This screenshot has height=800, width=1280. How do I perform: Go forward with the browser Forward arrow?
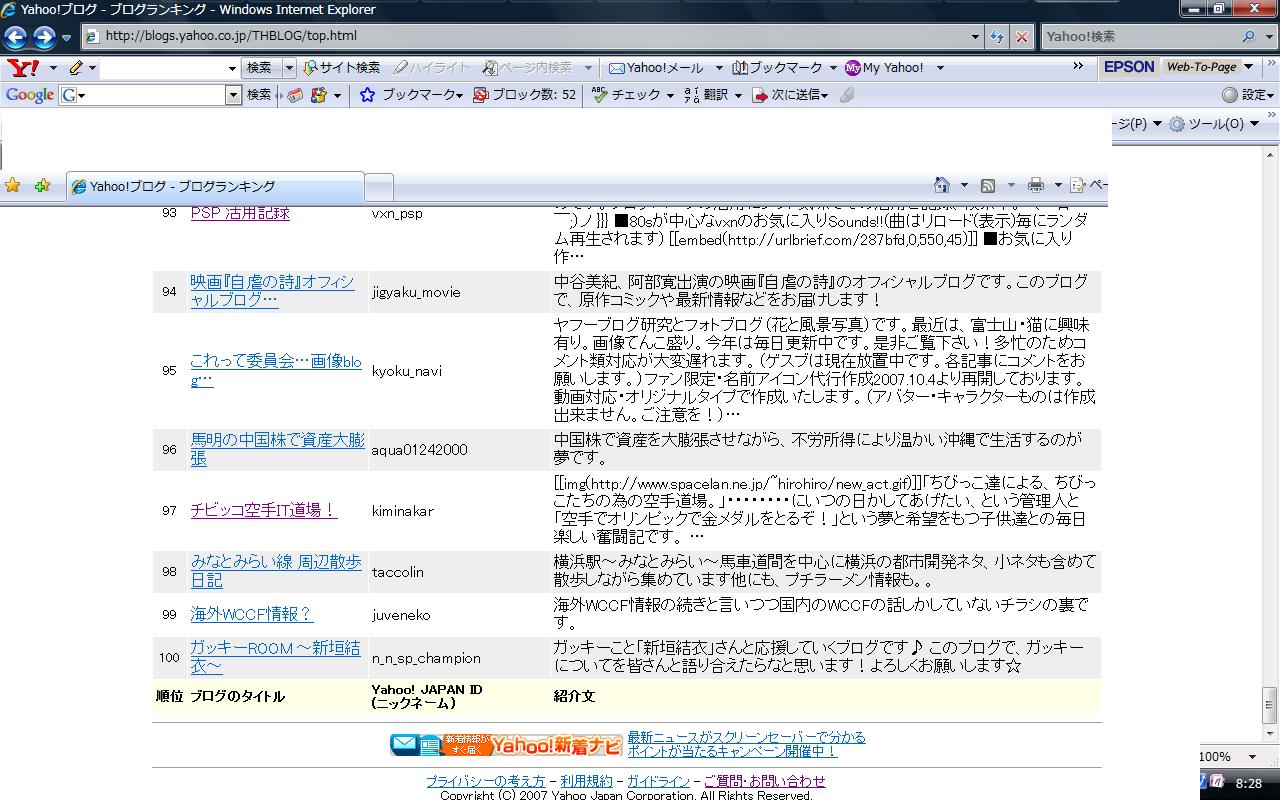(44, 37)
